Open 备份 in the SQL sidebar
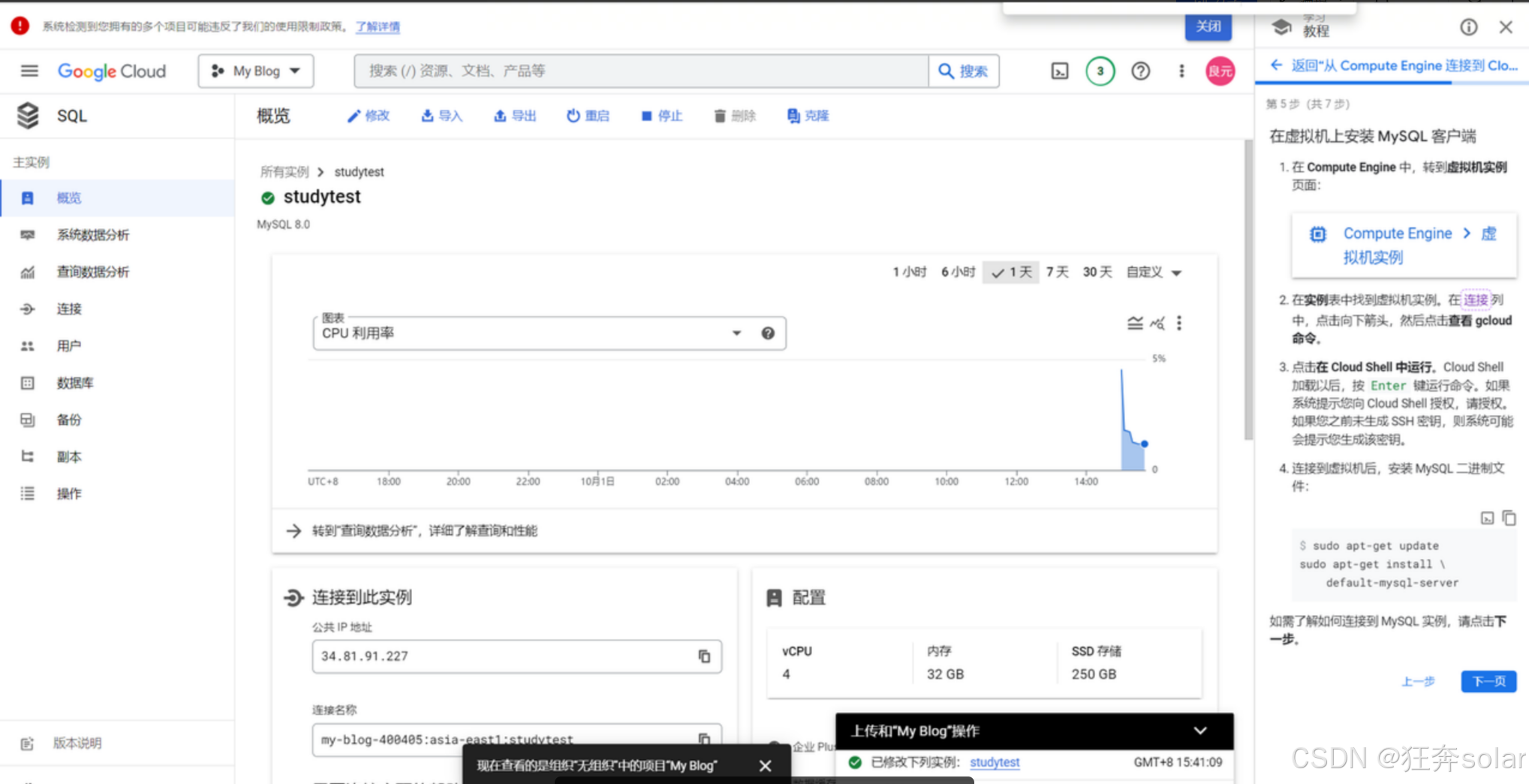Viewport: 1529px width, 784px height. tap(118, 419)
